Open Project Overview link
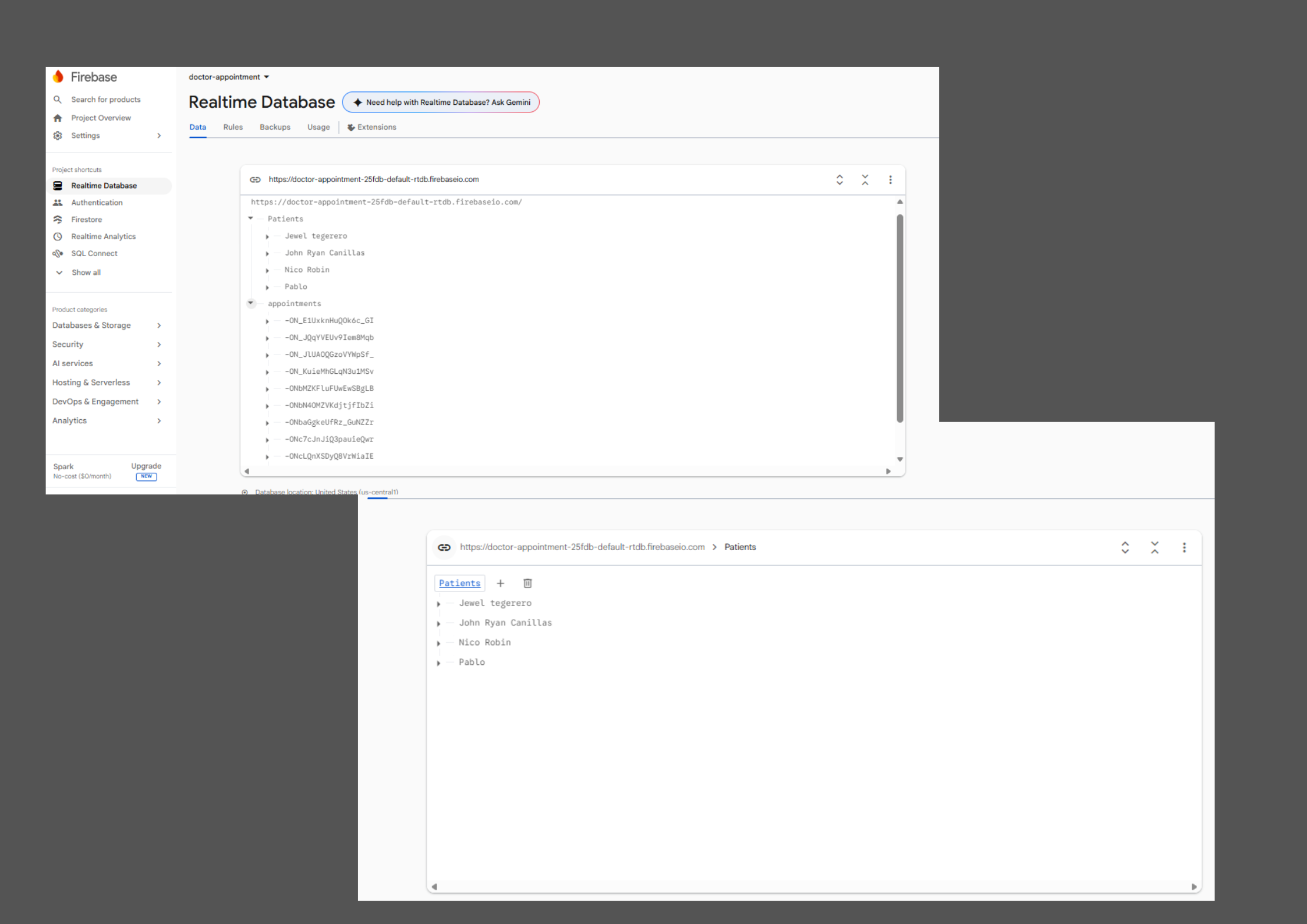 tap(101, 118)
